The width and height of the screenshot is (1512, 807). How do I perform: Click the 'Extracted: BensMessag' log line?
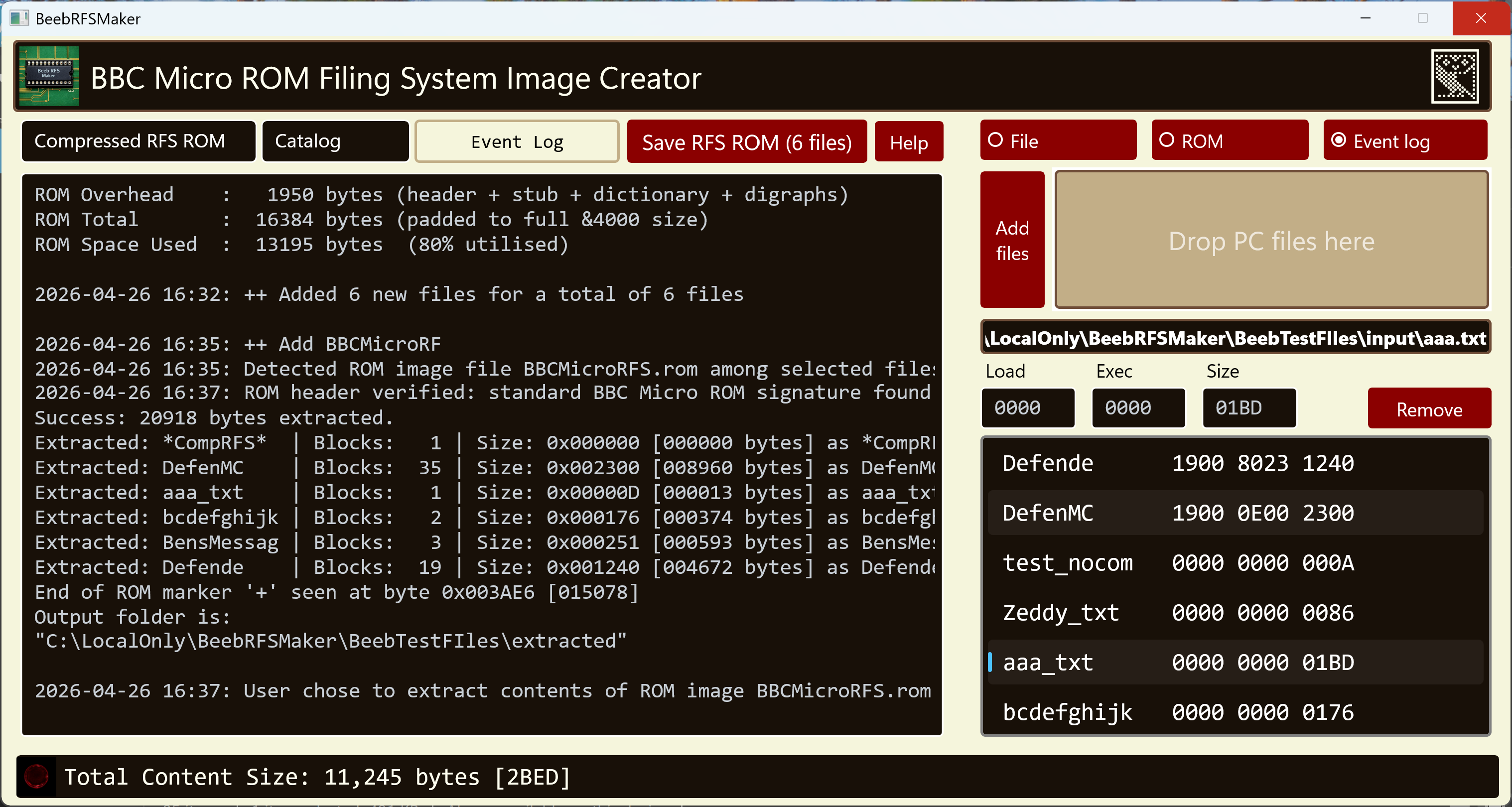485,542
